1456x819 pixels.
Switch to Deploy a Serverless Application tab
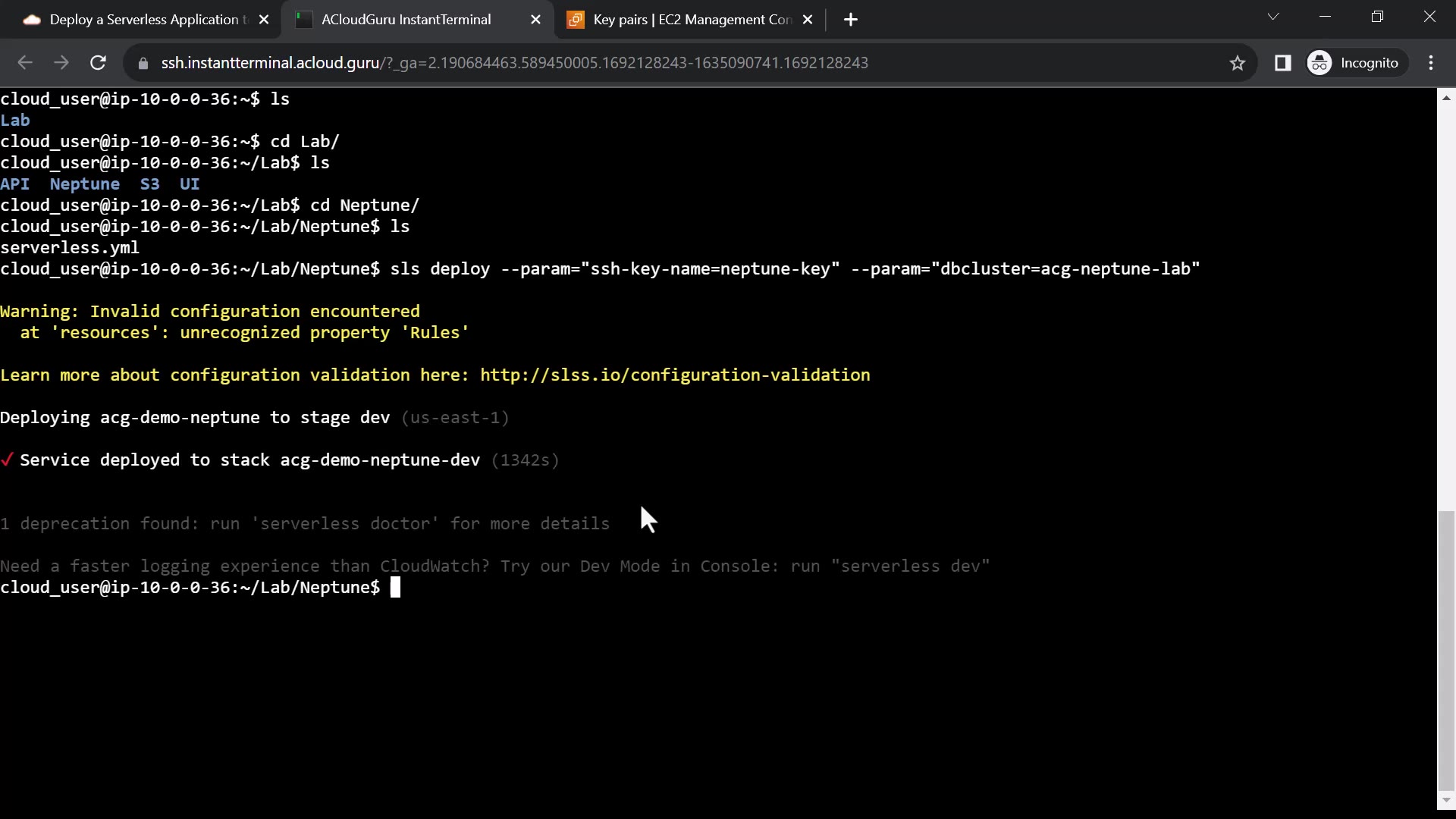coord(144,20)
